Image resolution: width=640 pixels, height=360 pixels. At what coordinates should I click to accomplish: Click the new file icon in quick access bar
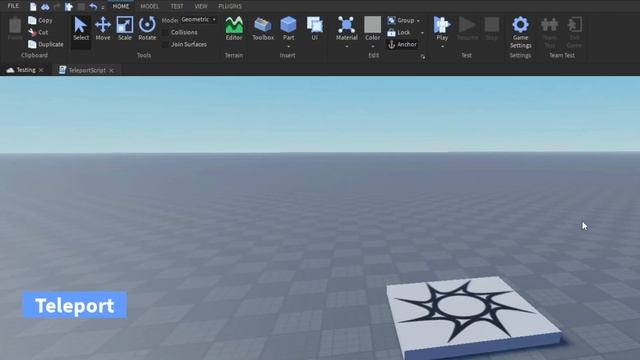(33, 7)
